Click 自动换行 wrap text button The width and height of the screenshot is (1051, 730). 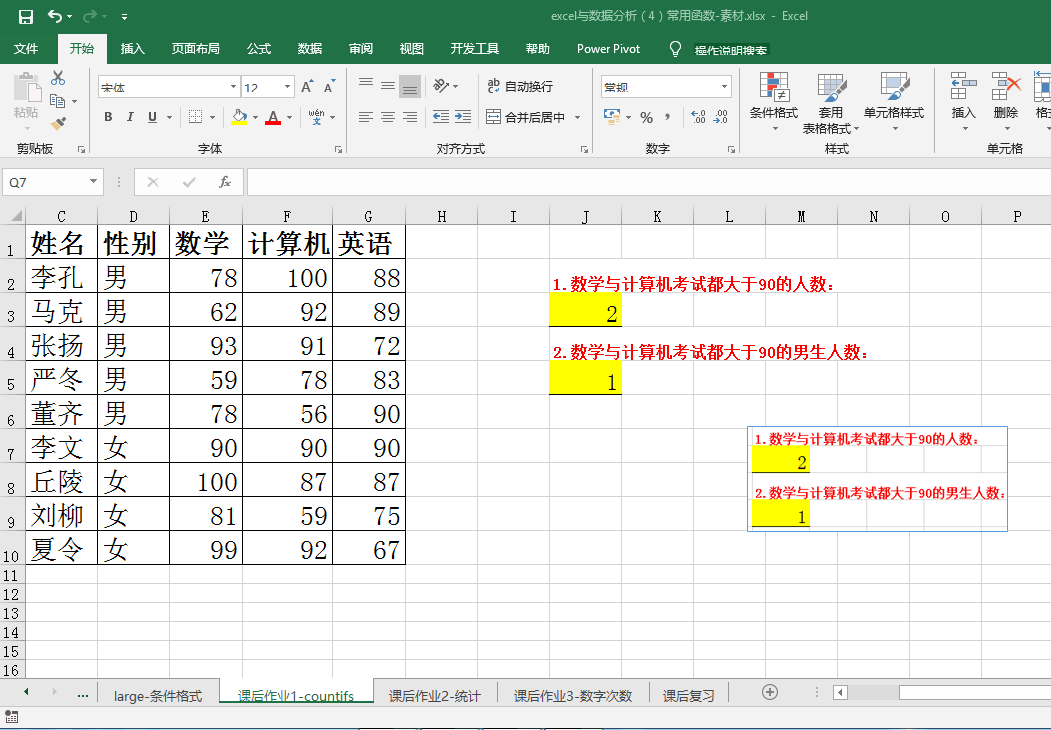pos(520,86)
